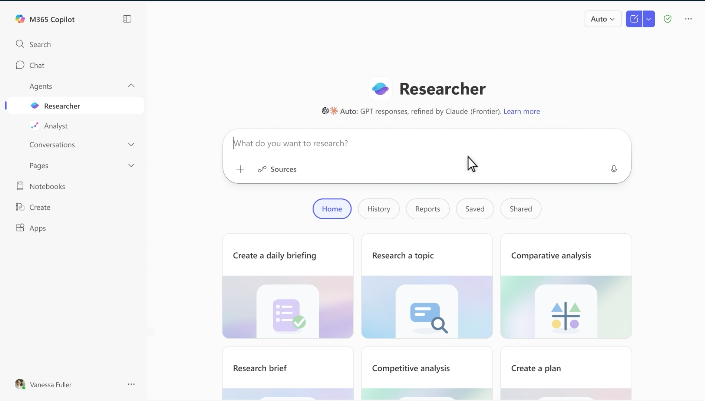Screen dimensions: 705x401
Task: Click the Learn more link
Action: click(x=521, y=111)
